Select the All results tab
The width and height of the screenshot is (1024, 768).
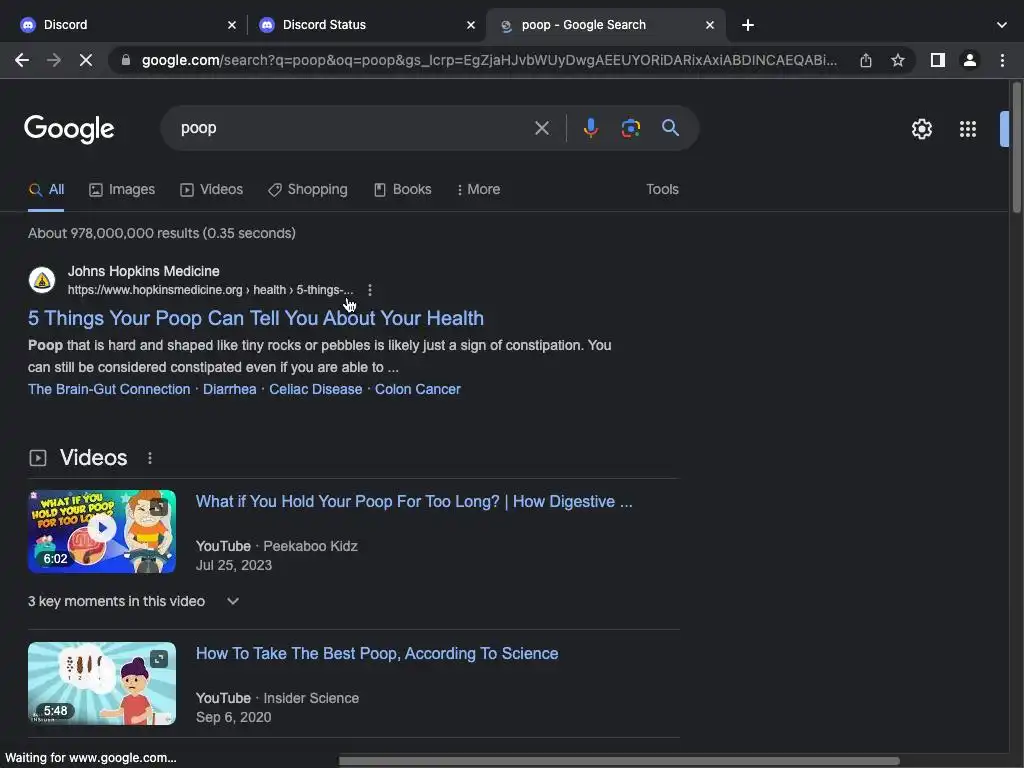[46, 189]
